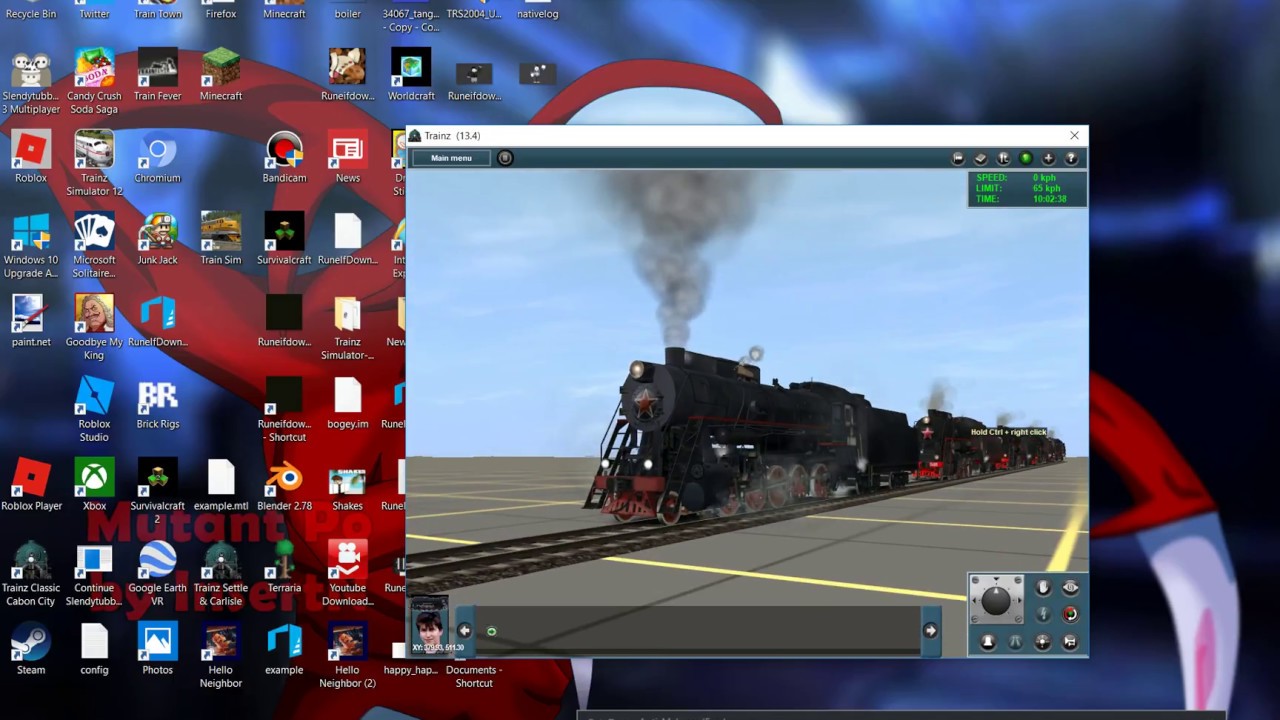Click green circle command icon in driver bar
The height and width of the screenshot is (720, 1280).
(491, 631)
